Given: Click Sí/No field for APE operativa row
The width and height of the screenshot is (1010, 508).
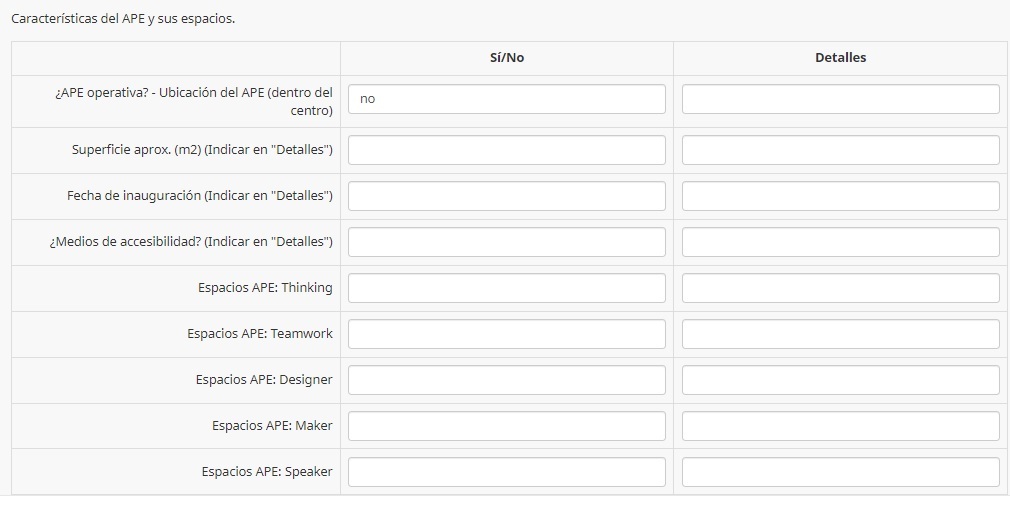Looking at the screenshot, I should [506, 99].
